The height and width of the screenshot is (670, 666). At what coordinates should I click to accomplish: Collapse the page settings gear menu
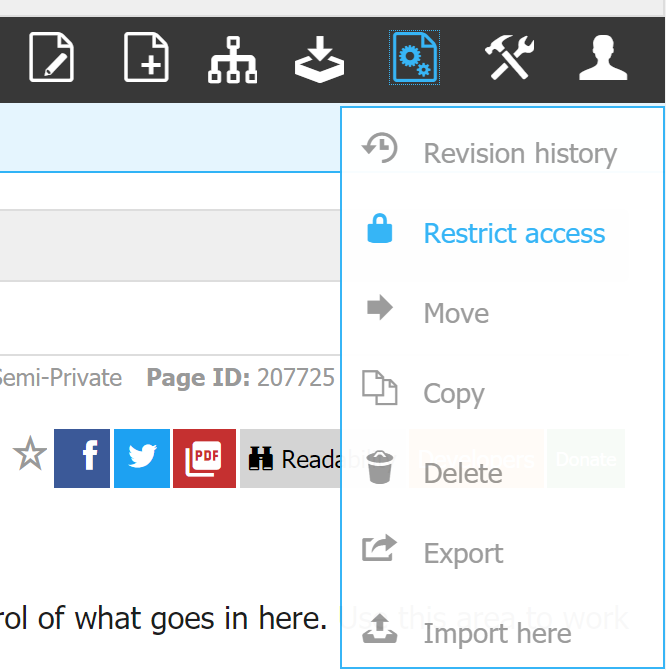[414, 58]
